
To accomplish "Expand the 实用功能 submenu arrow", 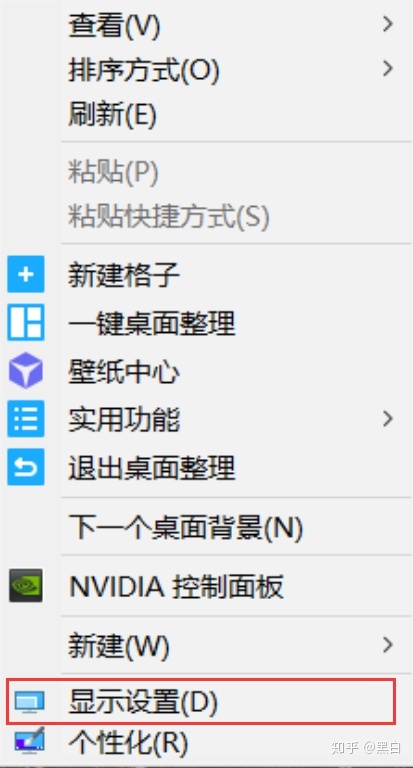I will (388, 419).
